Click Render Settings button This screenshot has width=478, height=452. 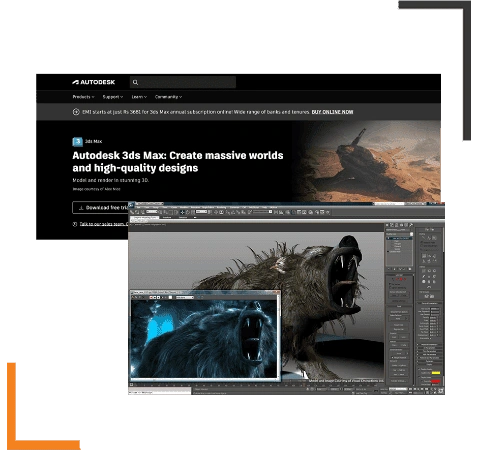click(x=399, y=381)
